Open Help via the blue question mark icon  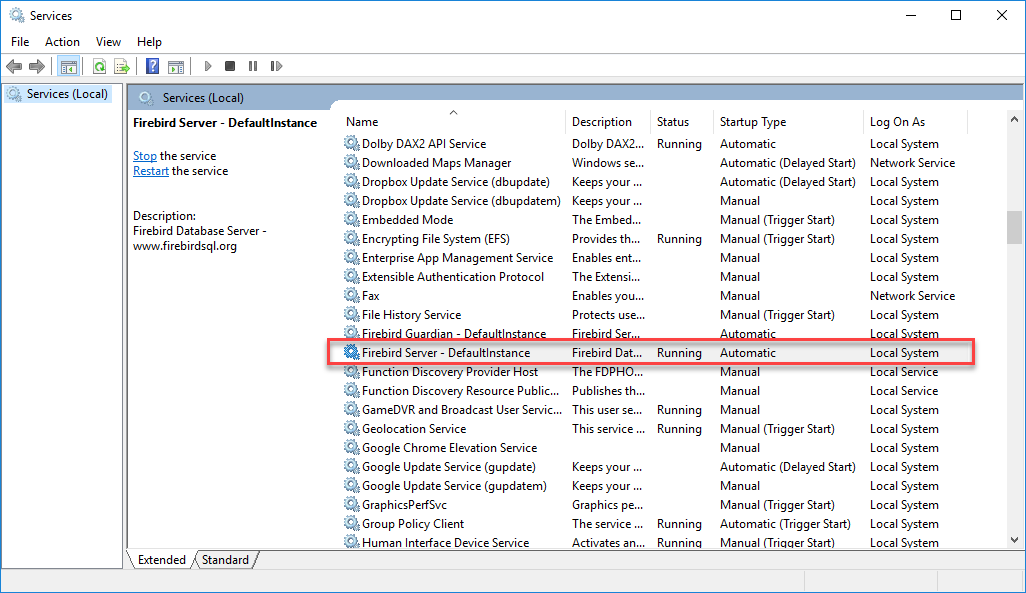tap(152, 66)
